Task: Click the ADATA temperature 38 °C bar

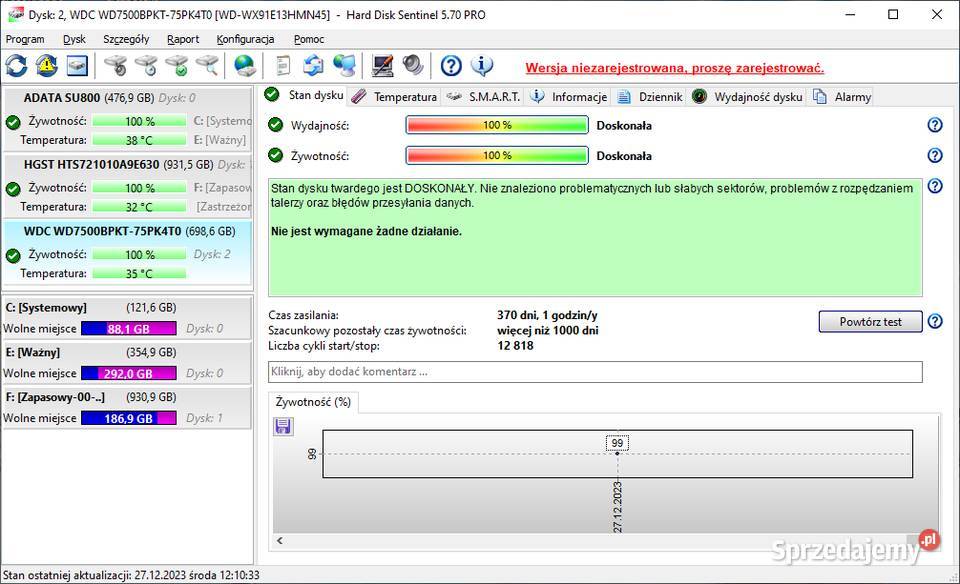Action: pos(139,140)
